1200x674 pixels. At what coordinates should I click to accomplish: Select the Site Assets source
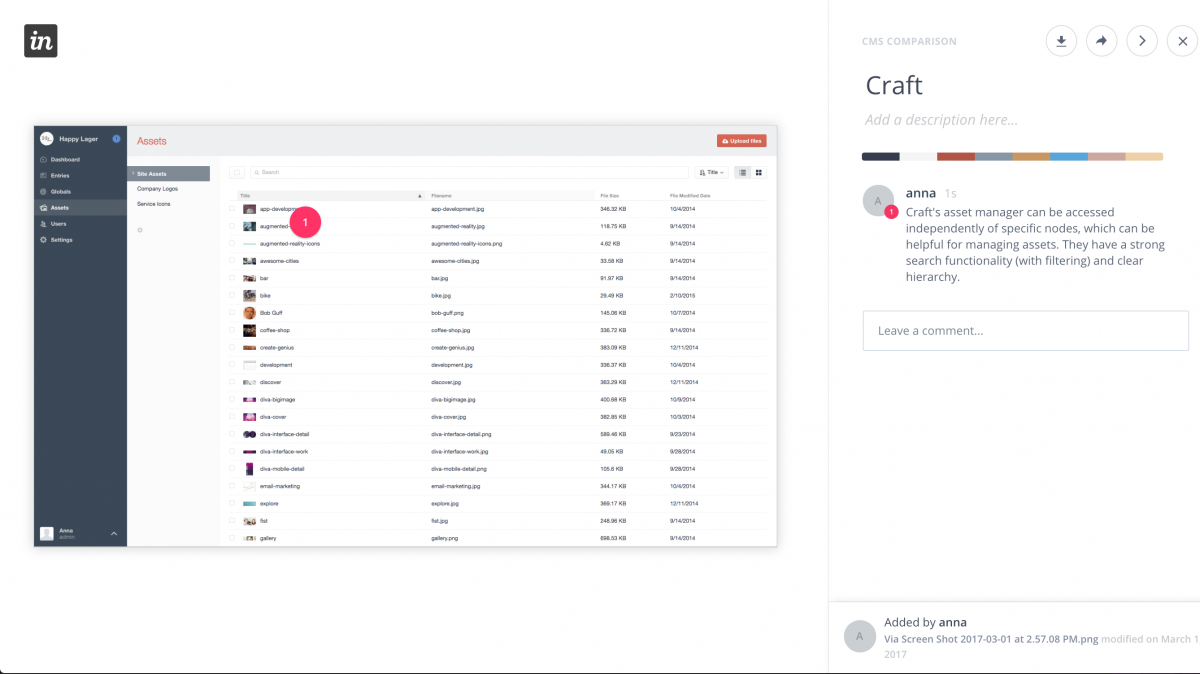(x=168, y=174)
